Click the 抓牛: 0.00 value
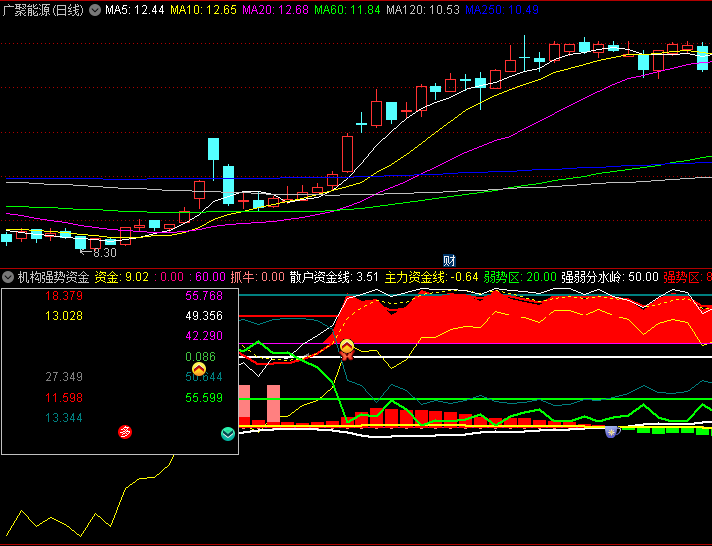The image size is (712, 546). pyautogui.click(x=257, y=277)
